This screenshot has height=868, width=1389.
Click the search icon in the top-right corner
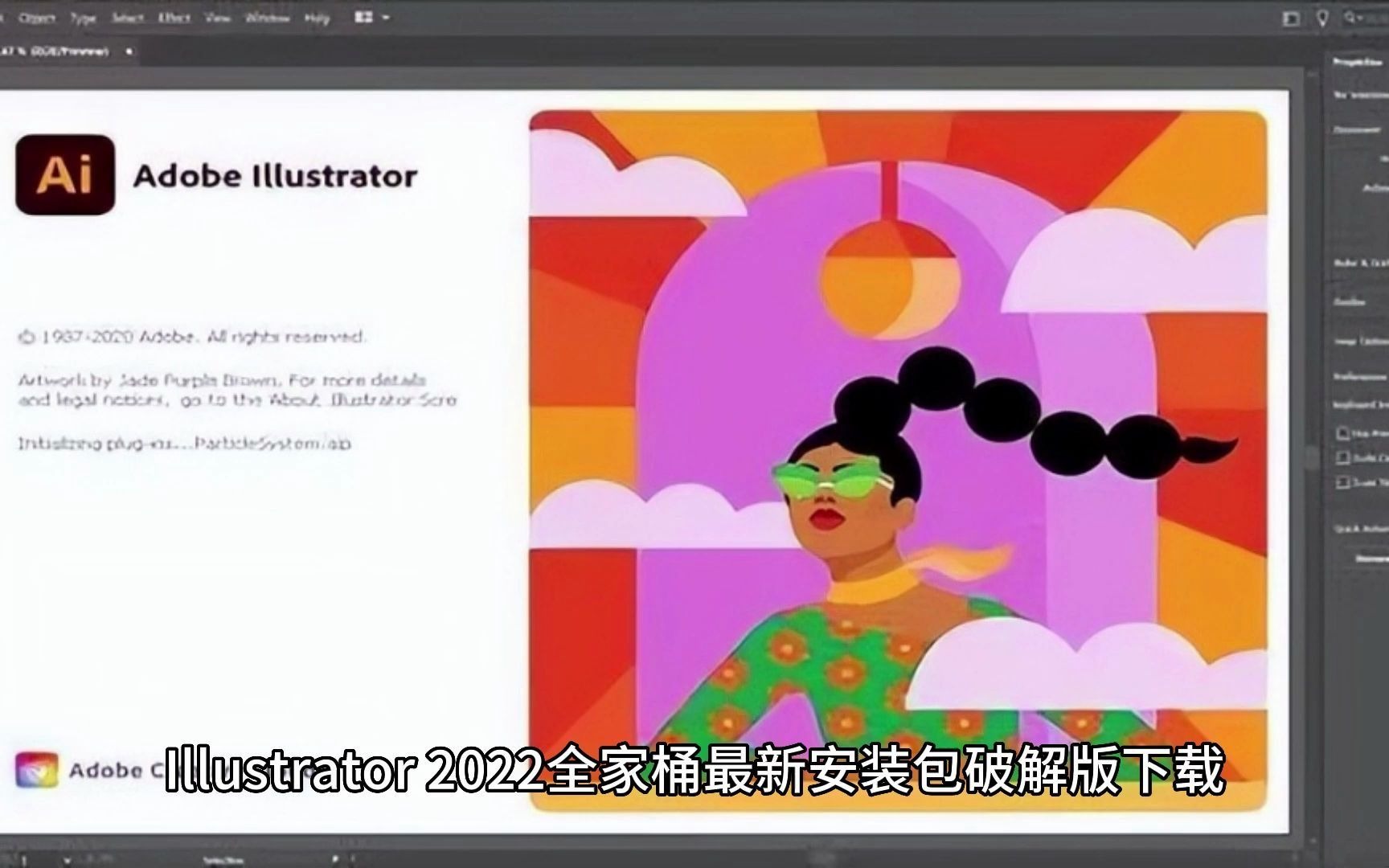(x=1349, y=18)
